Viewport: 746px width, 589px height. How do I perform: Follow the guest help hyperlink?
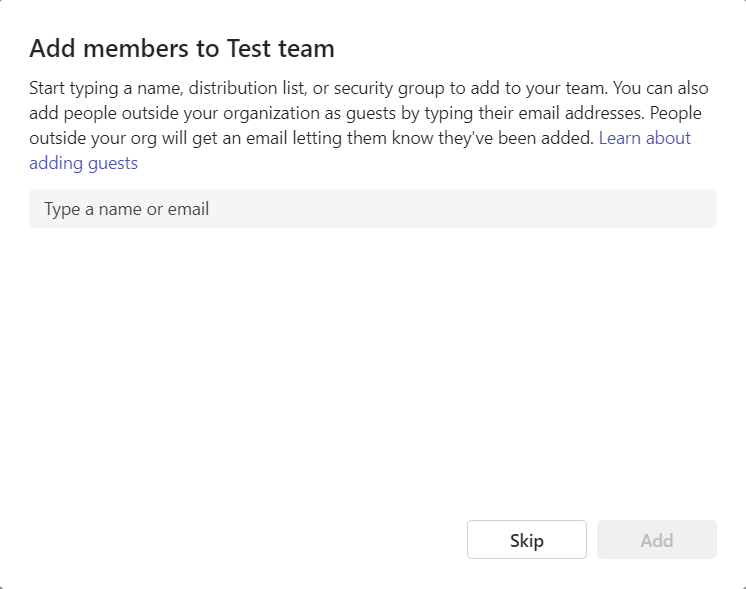tap(644, 138)
